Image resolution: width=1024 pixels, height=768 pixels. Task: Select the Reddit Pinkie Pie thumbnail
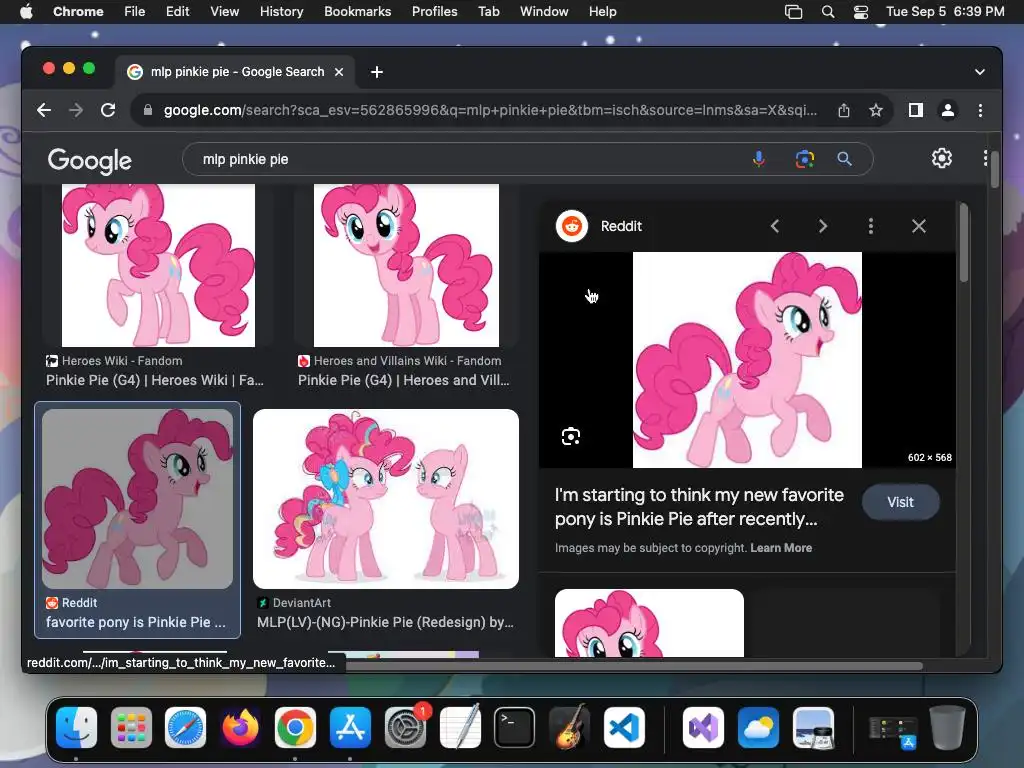coord(137,499)
